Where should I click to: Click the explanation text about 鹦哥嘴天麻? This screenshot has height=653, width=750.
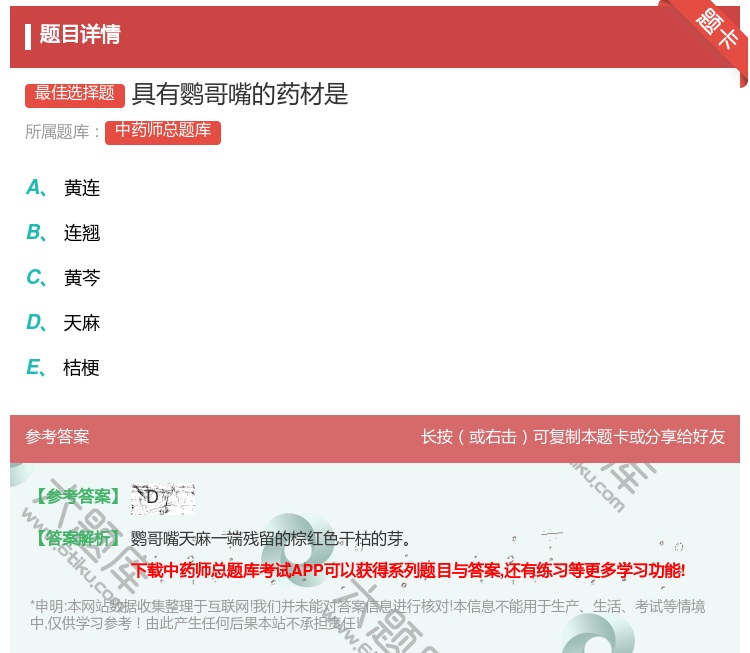[271, 539]
